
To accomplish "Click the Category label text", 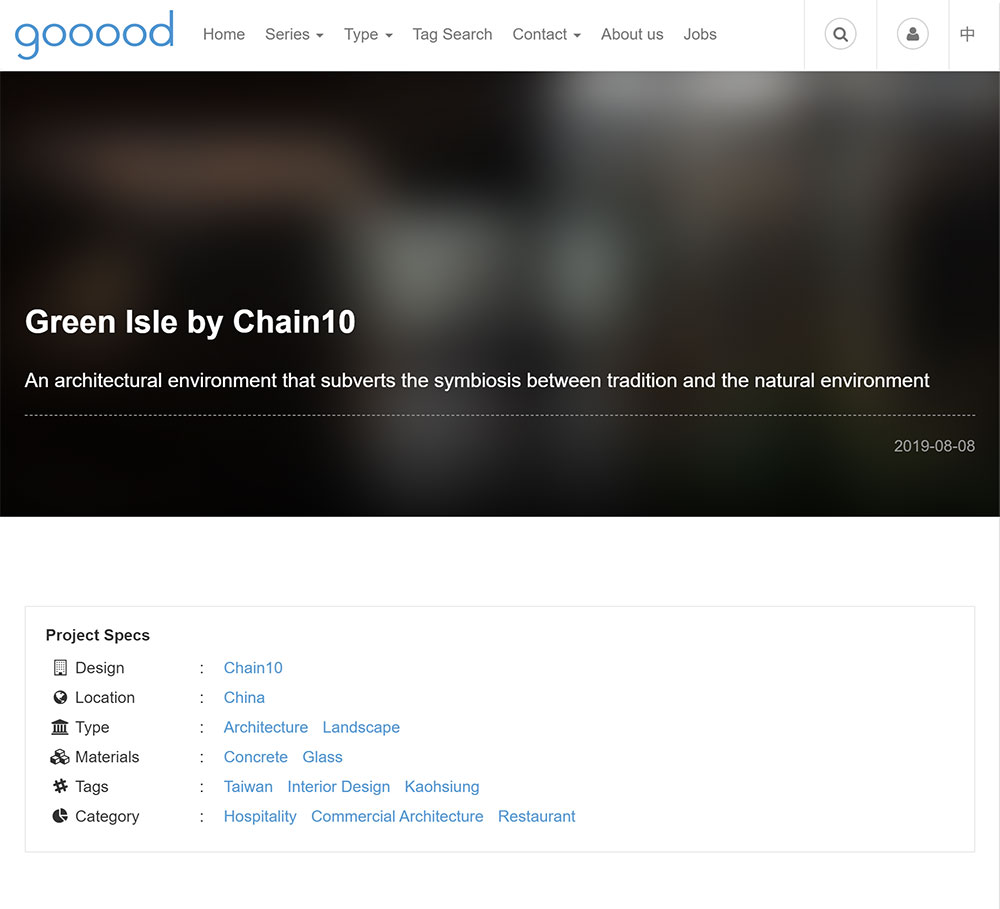I will [x=107, y=817].
